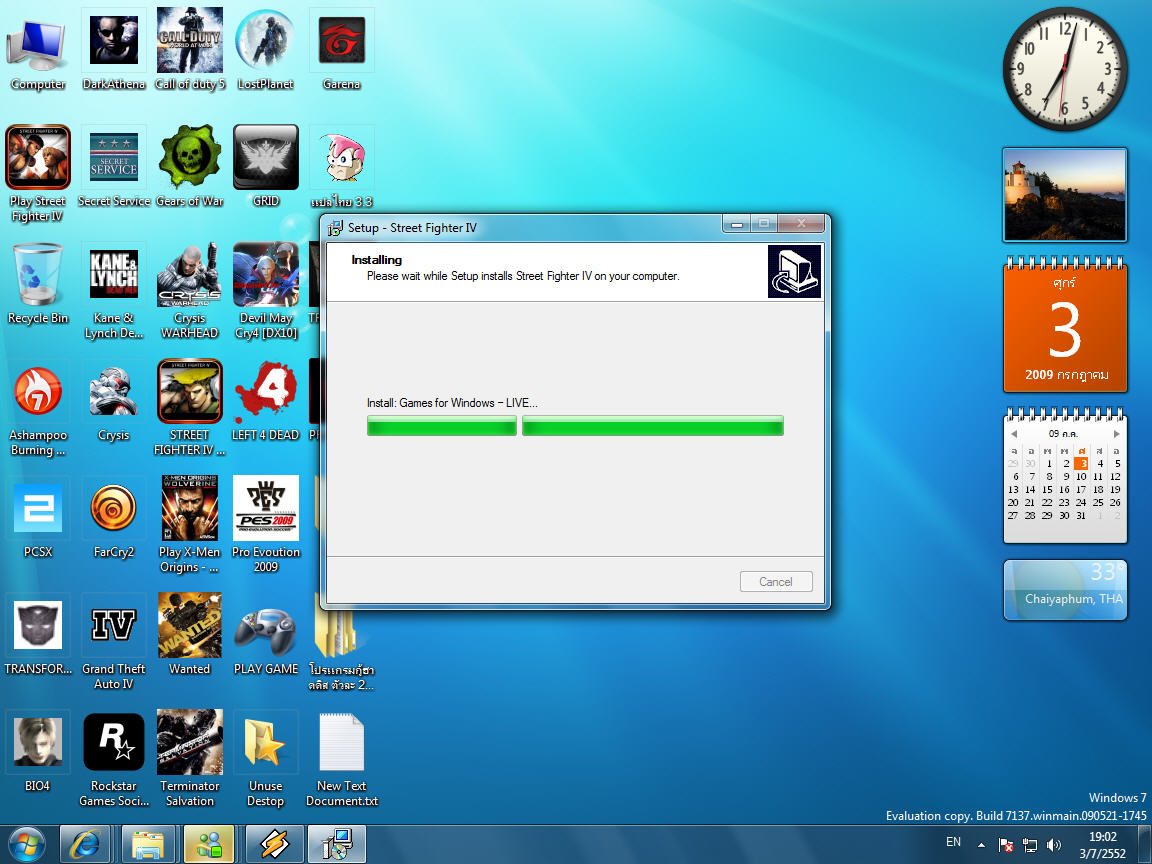Viewport: 1152px width, 864px height.
Task: Select the Gears of War icon
Action: coord(190,167)
